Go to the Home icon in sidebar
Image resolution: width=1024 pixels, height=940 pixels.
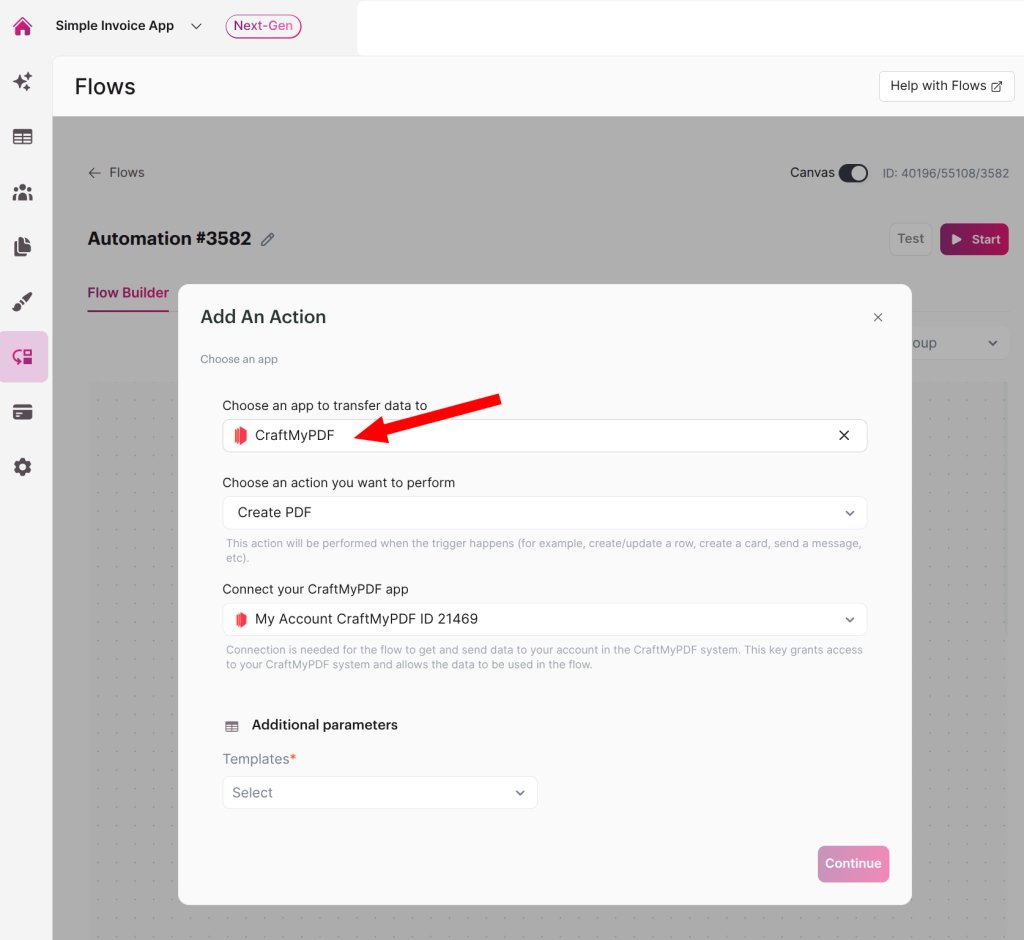point(23,26)
